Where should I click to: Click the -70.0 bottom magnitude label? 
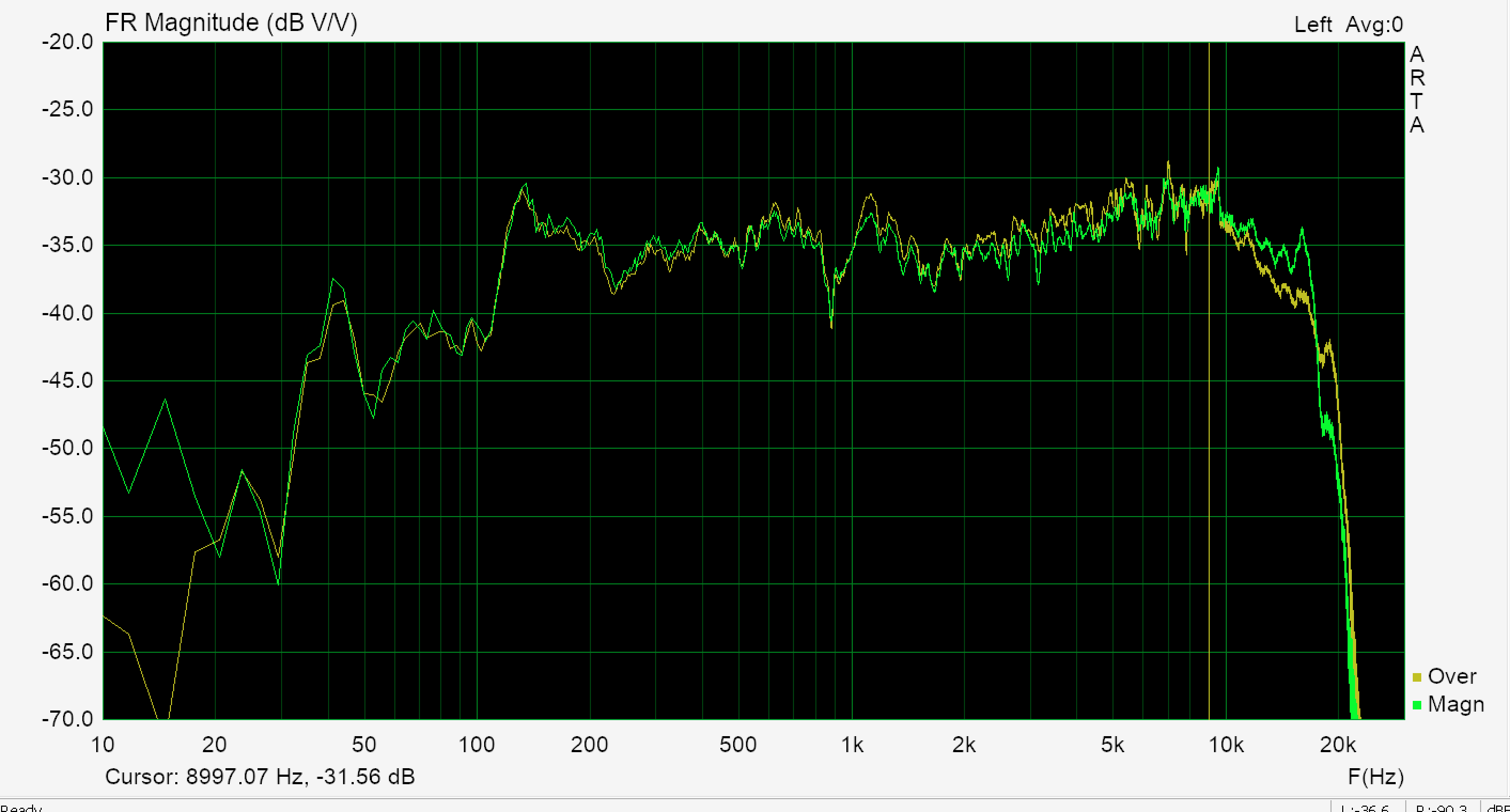tap(67, 719)
